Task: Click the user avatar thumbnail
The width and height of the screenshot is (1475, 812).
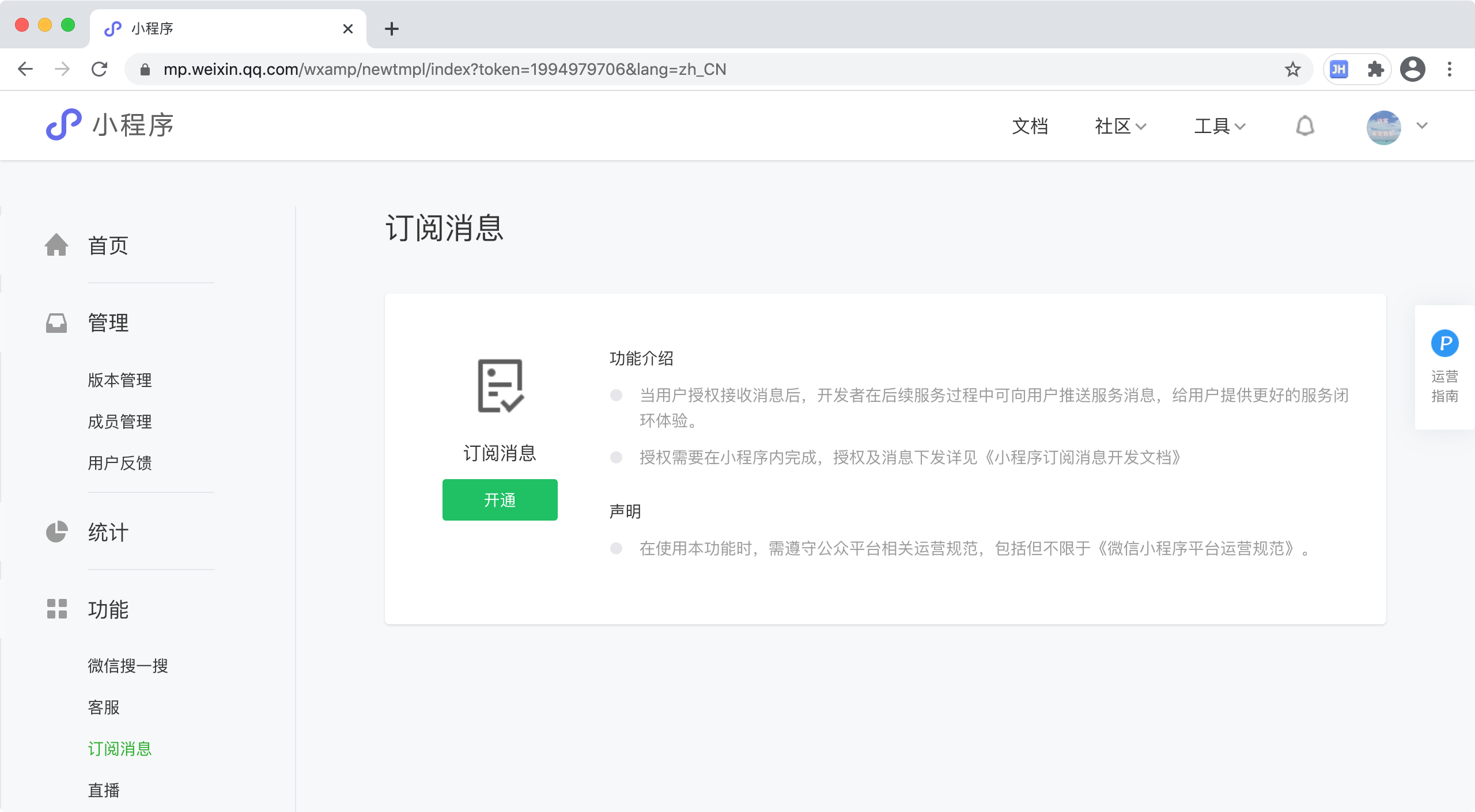Action: coord(1383,127)
